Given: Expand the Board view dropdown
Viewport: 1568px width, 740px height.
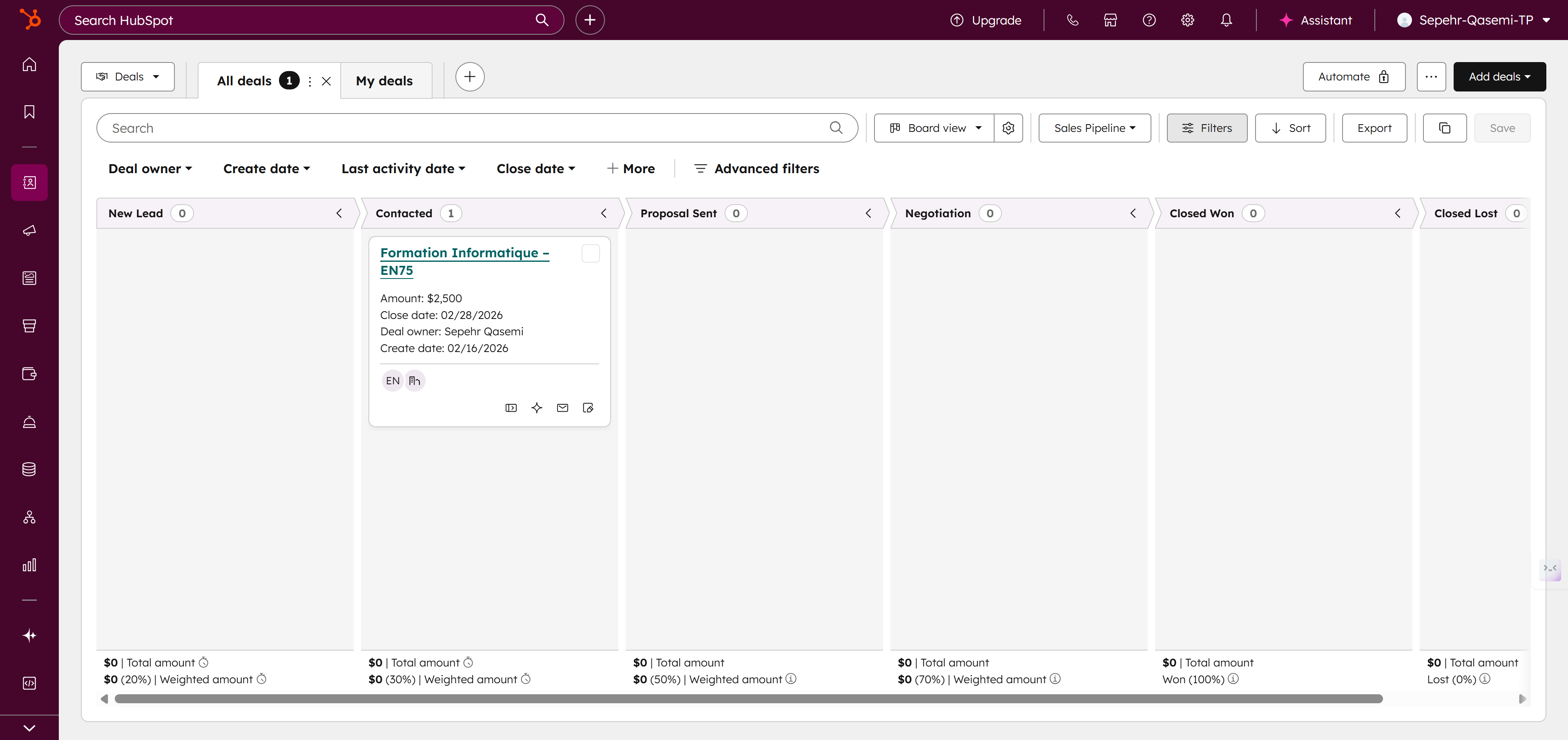Looking at the screenshot, I should tap(935, 128).
